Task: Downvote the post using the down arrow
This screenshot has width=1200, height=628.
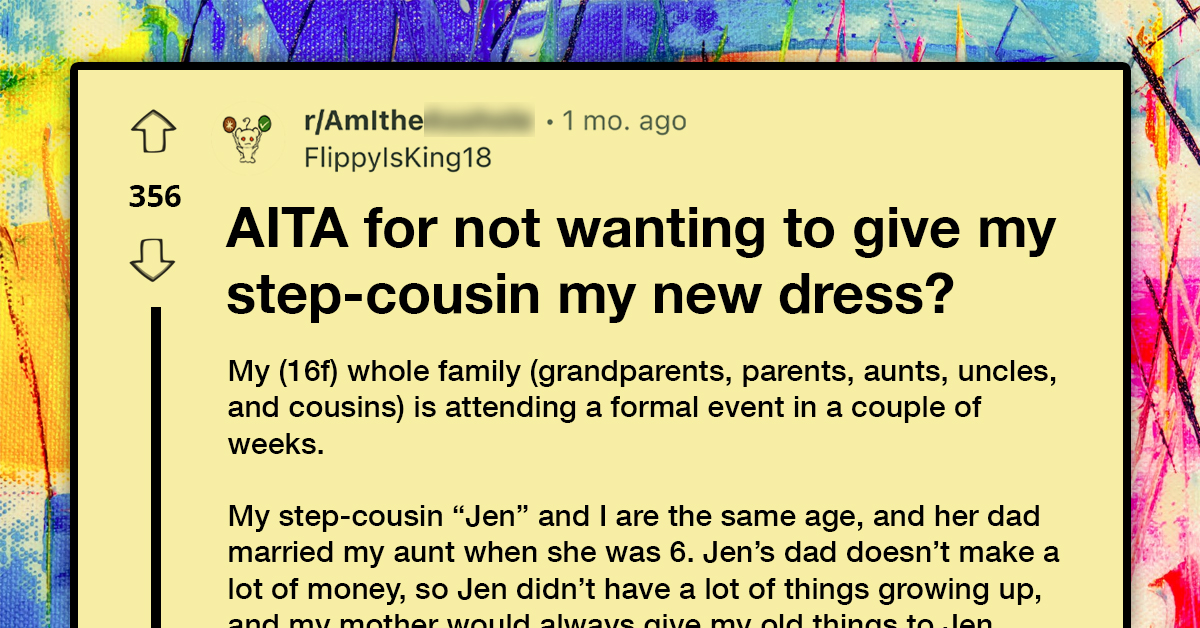Action: tap(153, 258)
